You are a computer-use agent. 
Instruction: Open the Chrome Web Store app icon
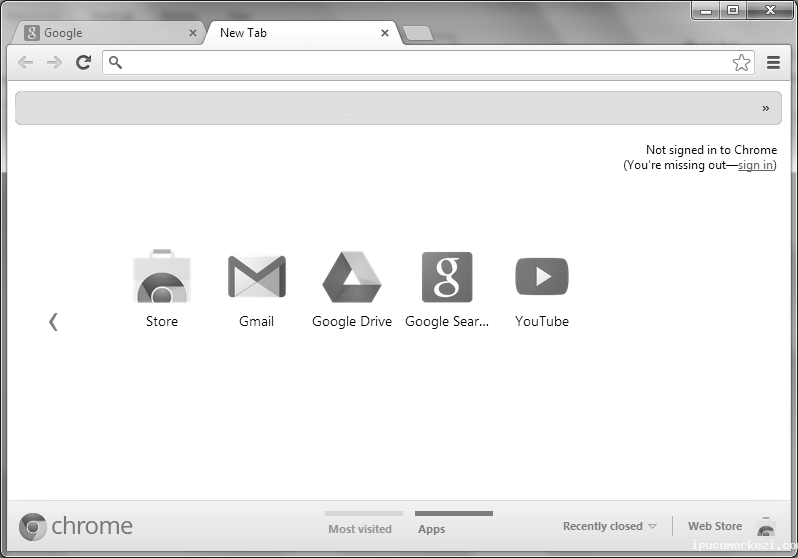pos(161,277)
